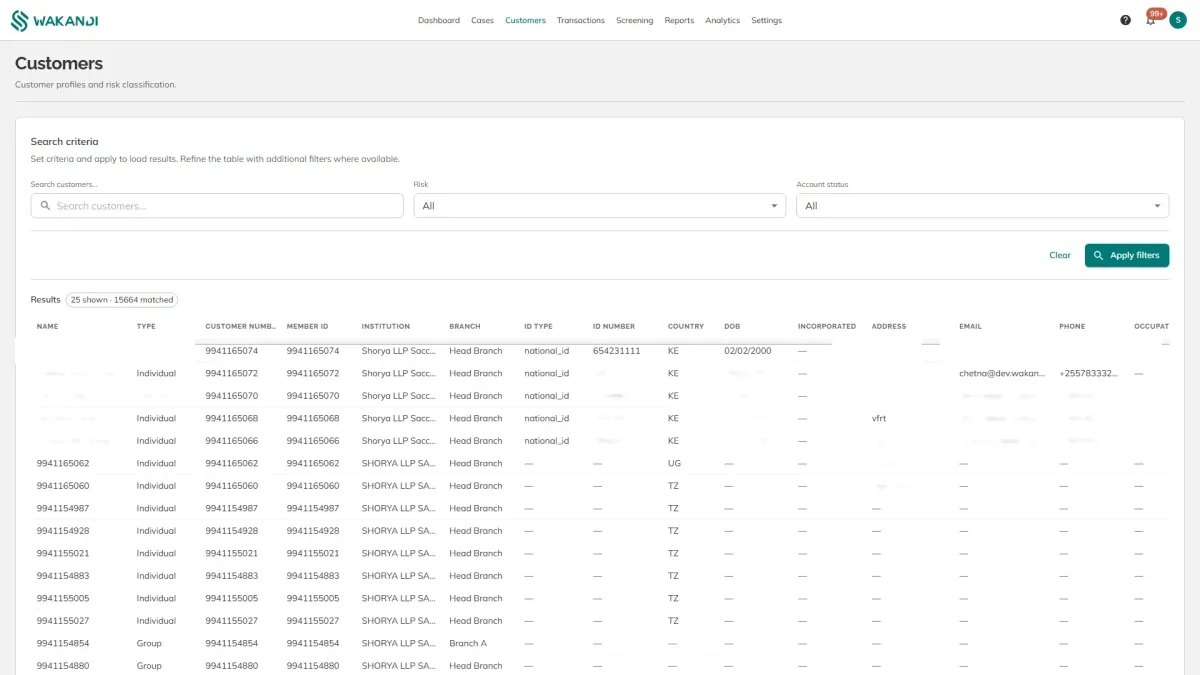Go to Dashboard in top navigation
The height and width of the screenshot is (675, 1200).
439,20
